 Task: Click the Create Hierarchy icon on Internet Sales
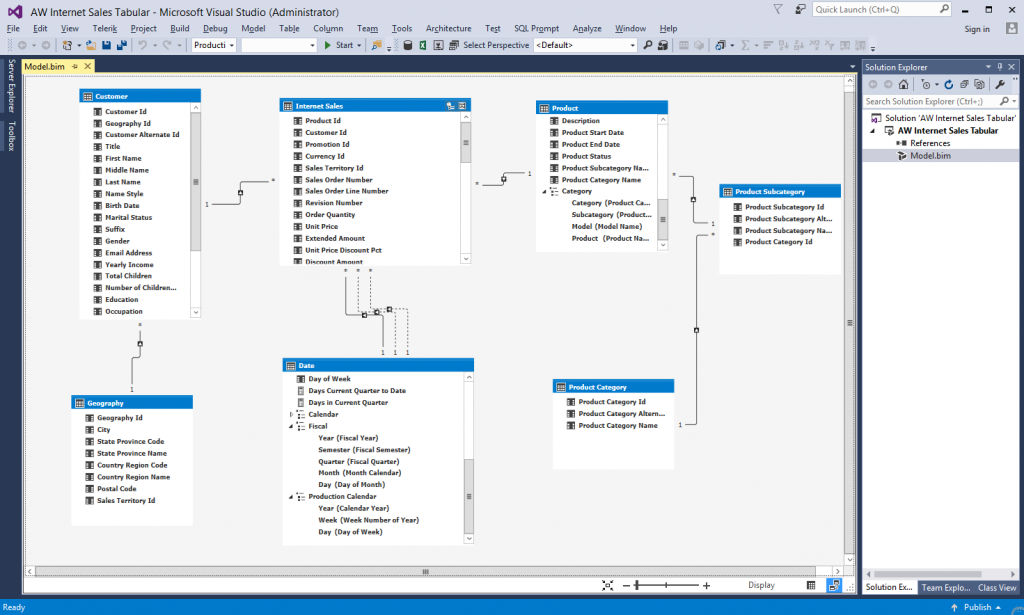click(x=450, y=106)
